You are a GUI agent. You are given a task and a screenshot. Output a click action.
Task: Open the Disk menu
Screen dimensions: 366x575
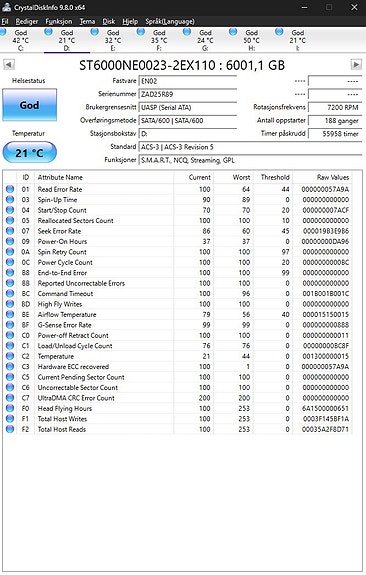pyautogui.click(x=109, y=22)
